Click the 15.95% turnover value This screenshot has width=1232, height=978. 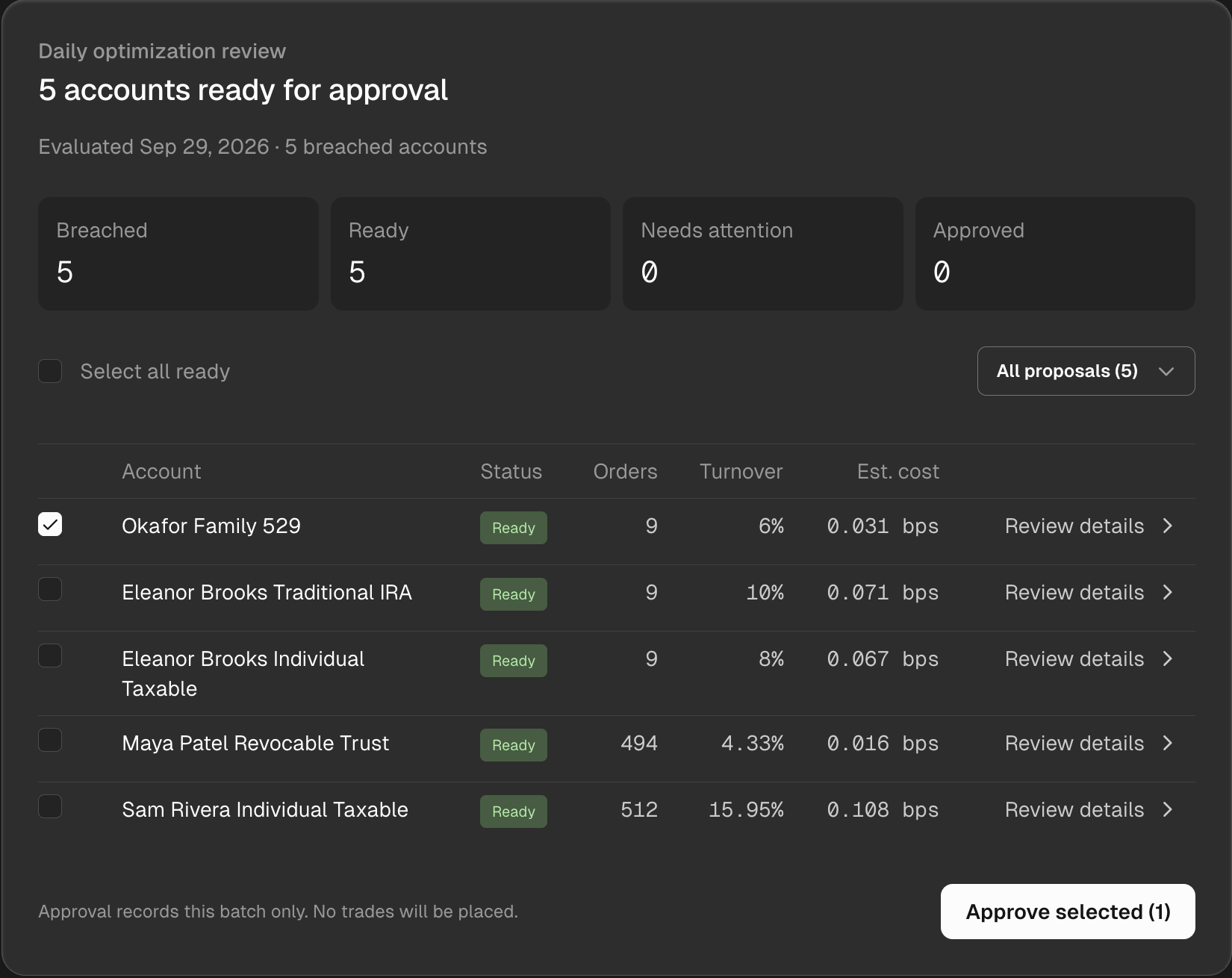click(x=746, y=810)
